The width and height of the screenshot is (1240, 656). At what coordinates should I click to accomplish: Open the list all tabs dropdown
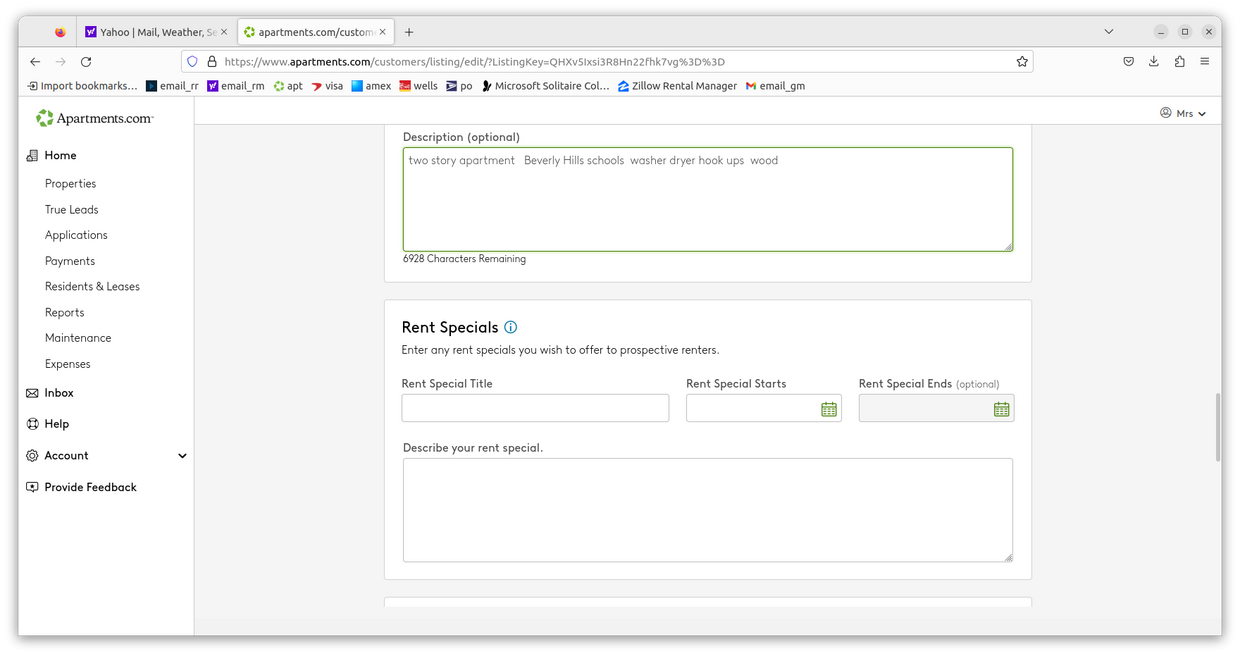pyautogui.click(x=1108, y=32)
